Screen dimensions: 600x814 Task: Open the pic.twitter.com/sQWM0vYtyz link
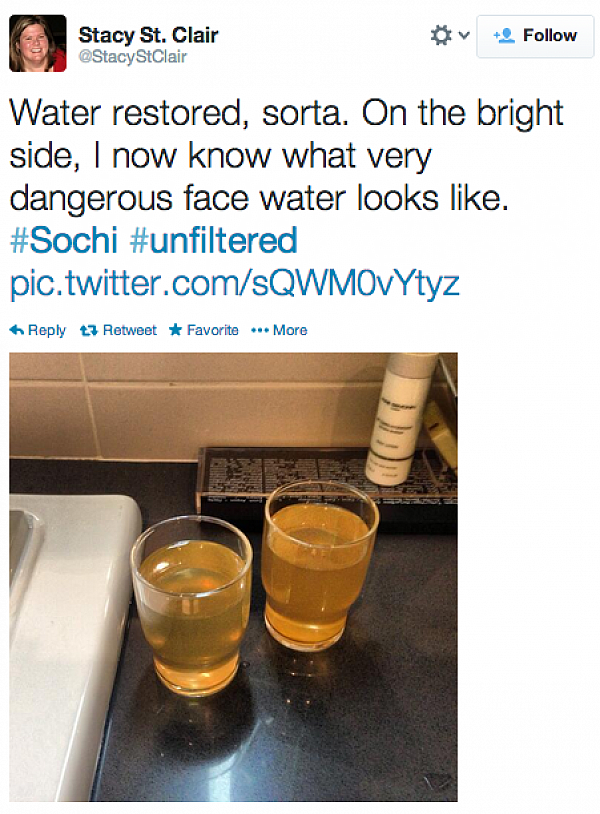235,283
